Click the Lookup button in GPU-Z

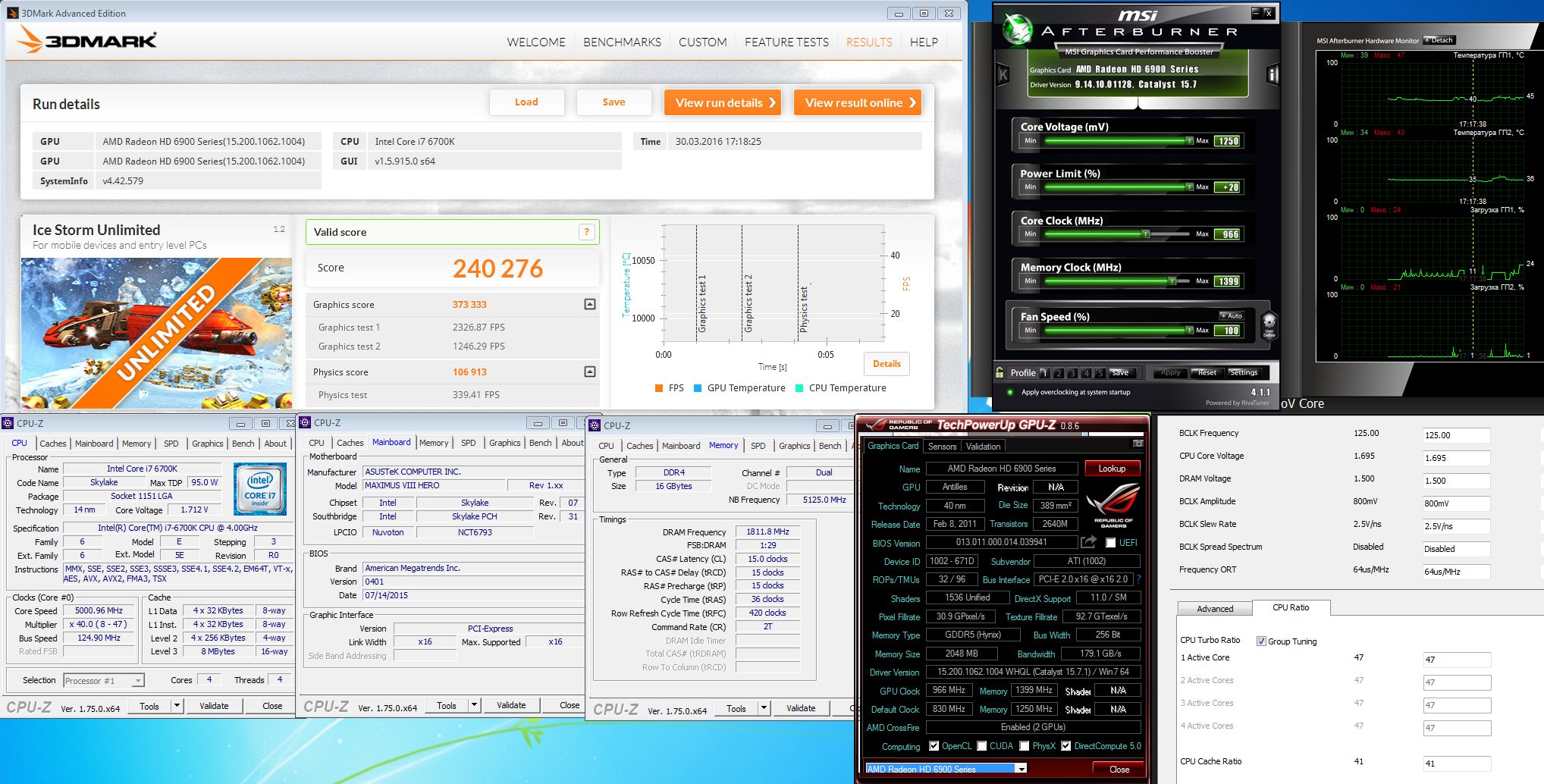tap(1112, 469)
